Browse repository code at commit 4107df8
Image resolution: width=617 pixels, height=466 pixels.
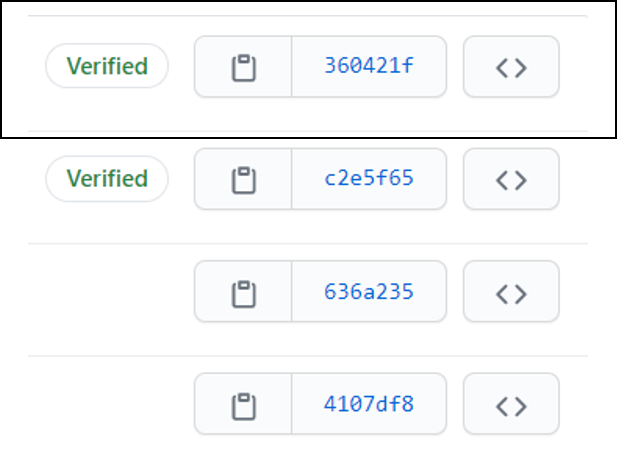[511, 404]
